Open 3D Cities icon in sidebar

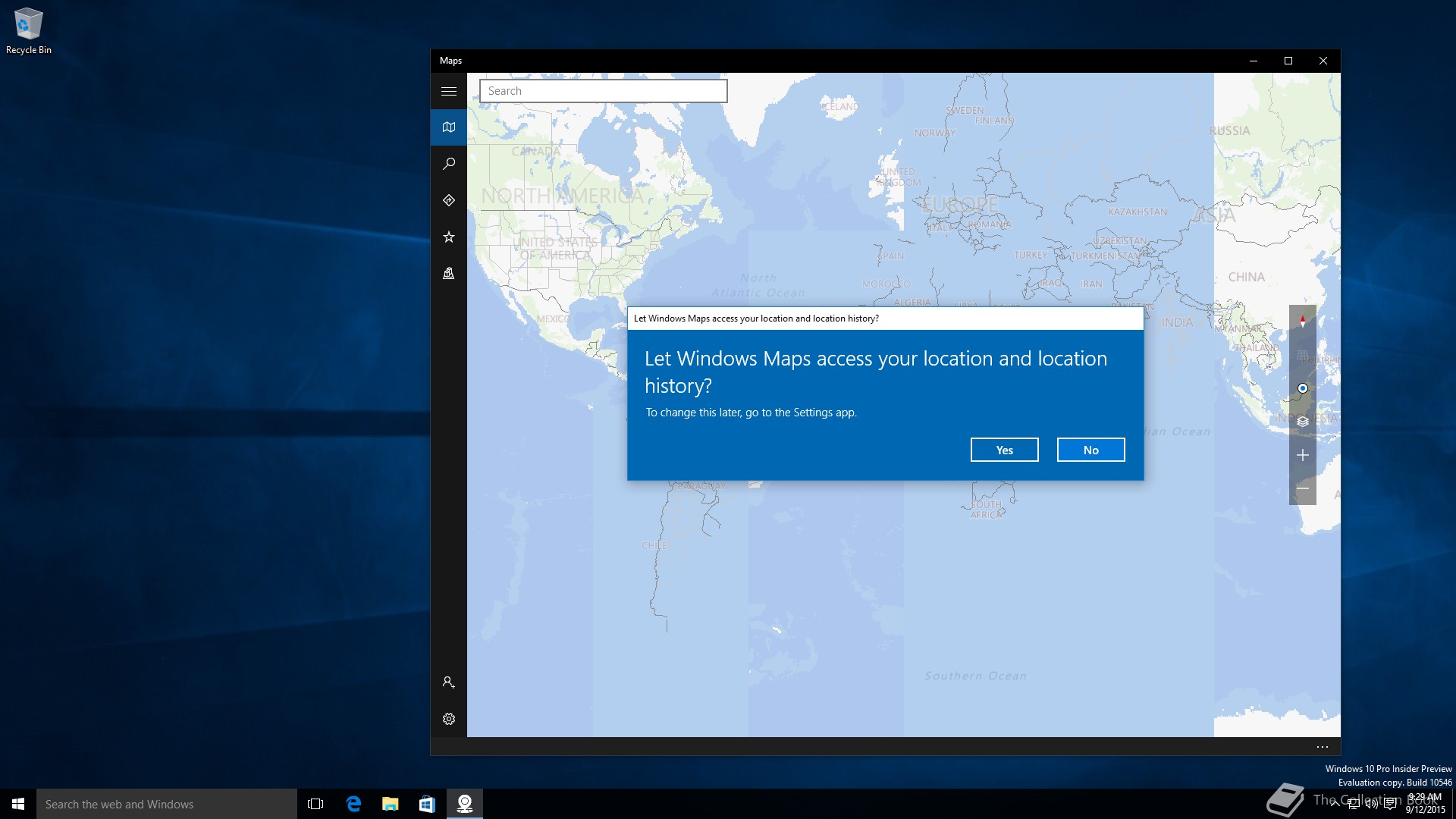449,273
